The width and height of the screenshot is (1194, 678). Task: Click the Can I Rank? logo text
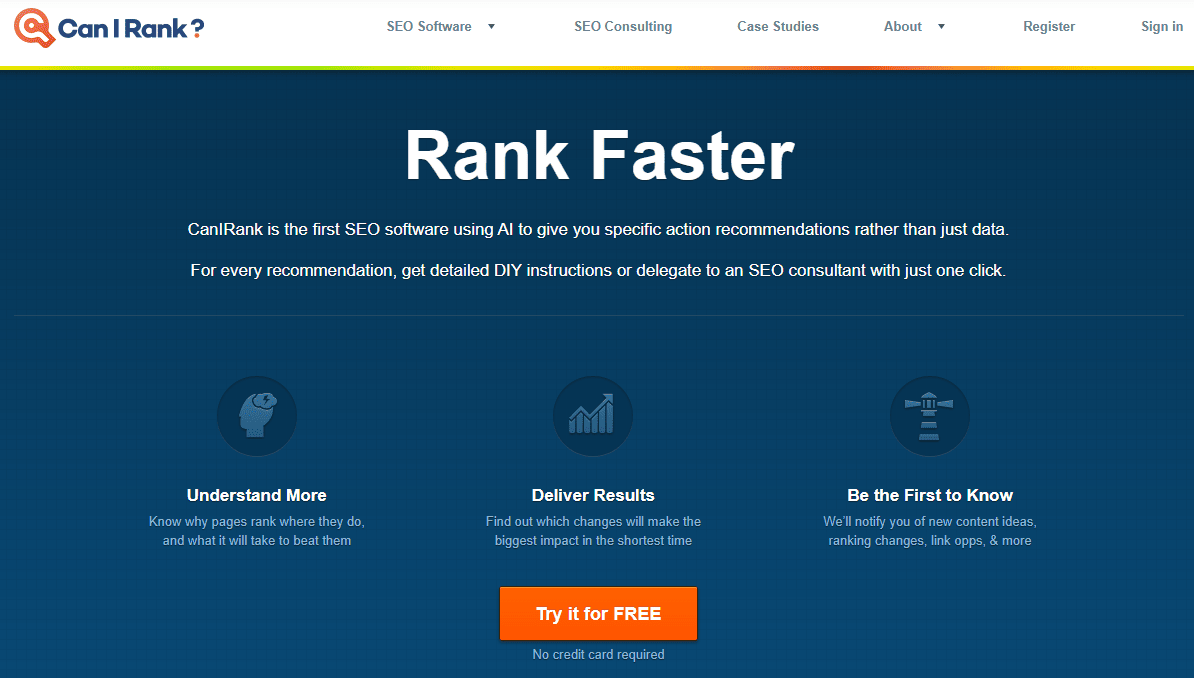point(131,29)
